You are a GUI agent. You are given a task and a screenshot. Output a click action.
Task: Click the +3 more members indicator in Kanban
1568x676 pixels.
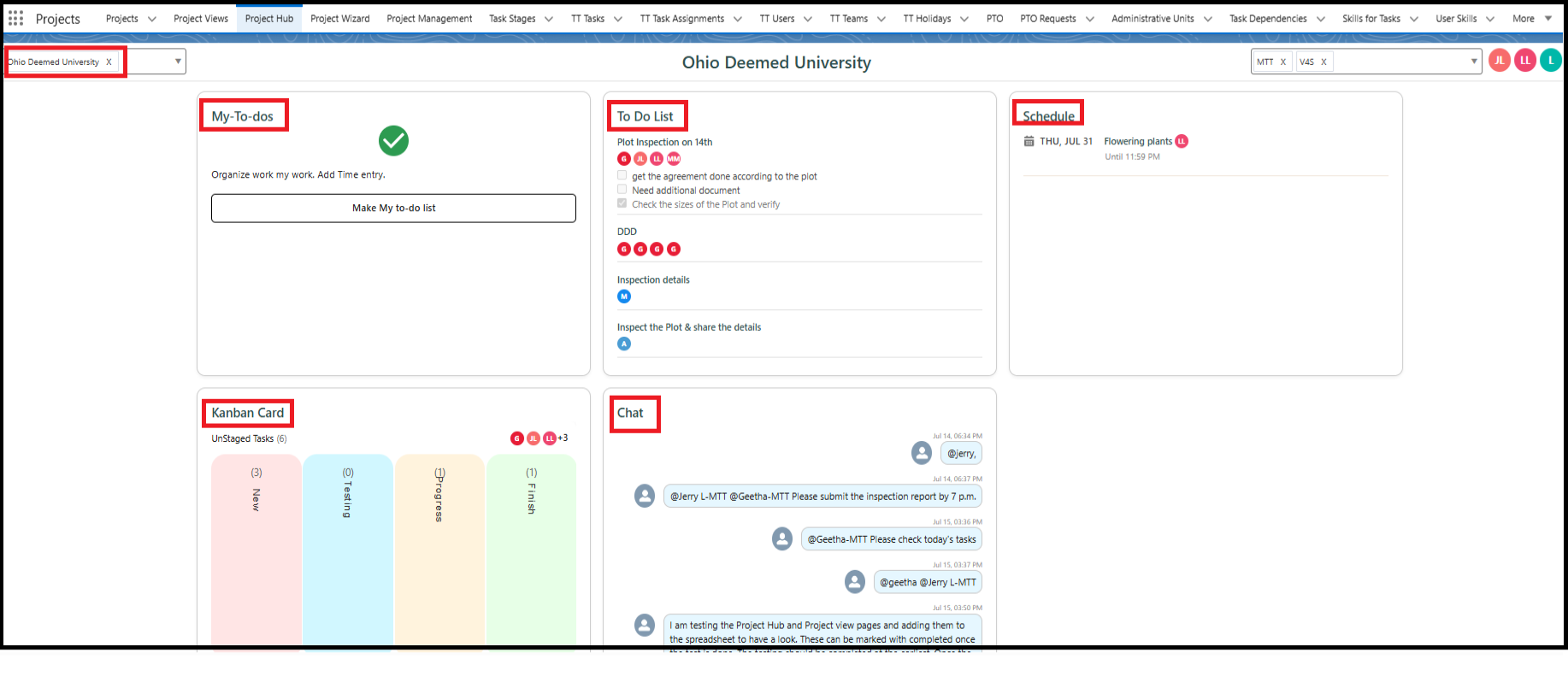click(563, 438)
